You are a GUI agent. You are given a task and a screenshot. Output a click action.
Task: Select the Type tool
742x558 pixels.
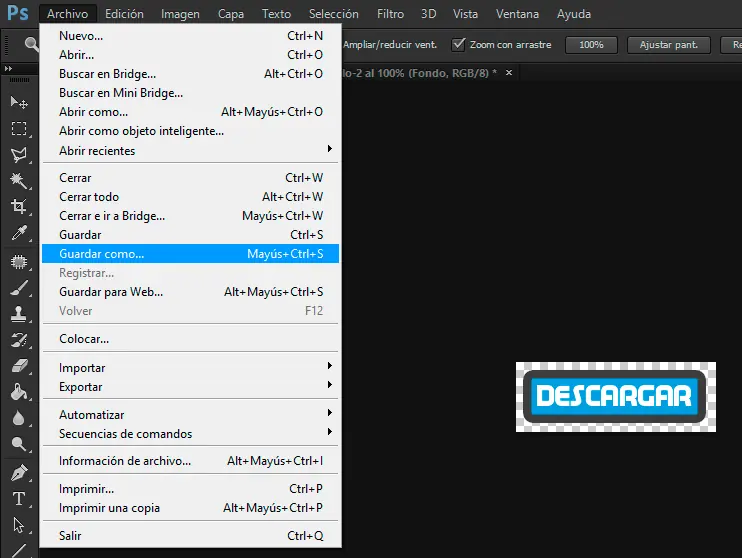(x=19, y=499)
